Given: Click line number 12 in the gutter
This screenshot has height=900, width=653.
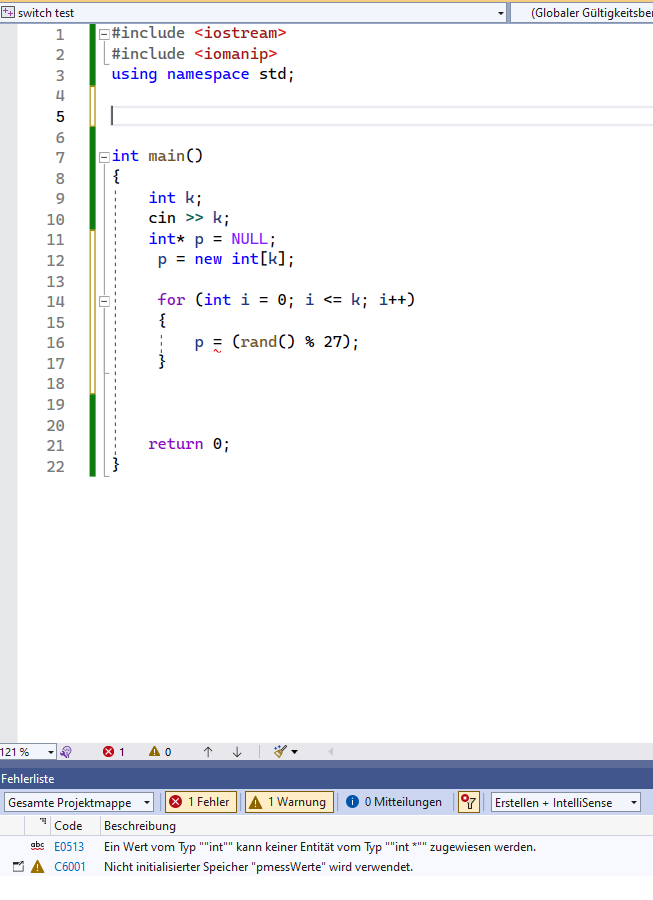Looking at the screenshot, I should pos(56,261).
